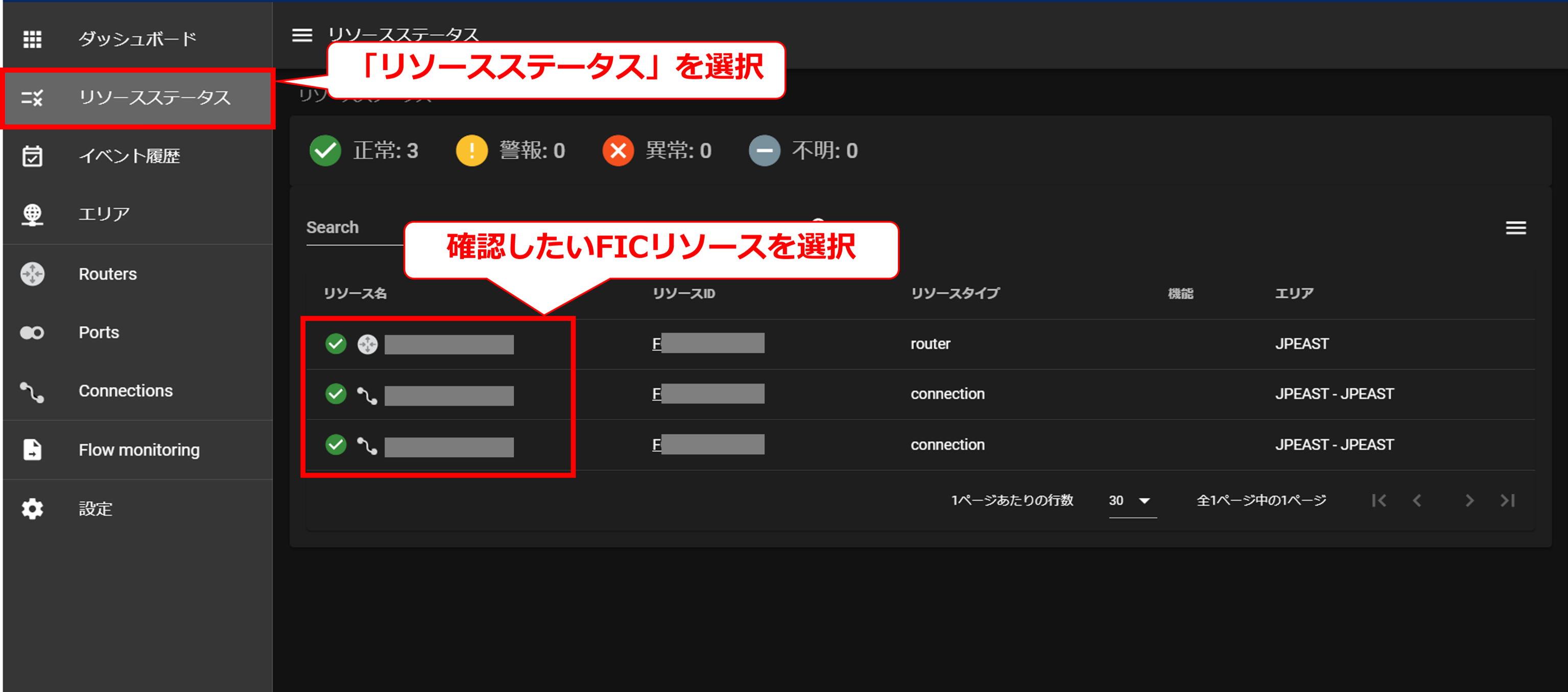Click the Routers sidebar icon

32,274
